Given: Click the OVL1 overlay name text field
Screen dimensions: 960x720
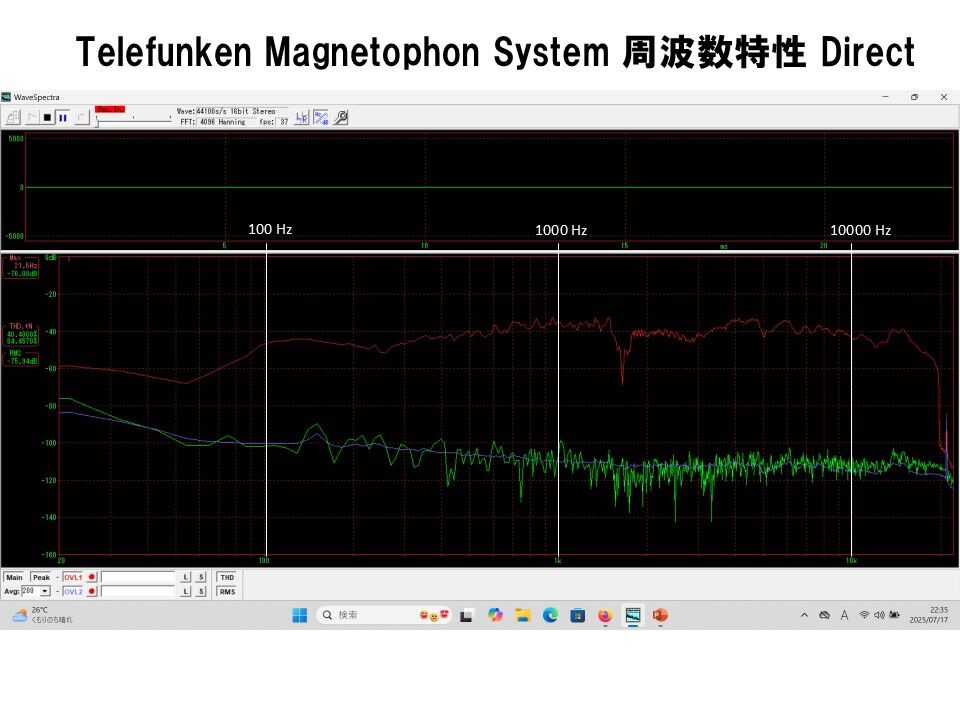Looking at the screenshot, I should 138,577.
